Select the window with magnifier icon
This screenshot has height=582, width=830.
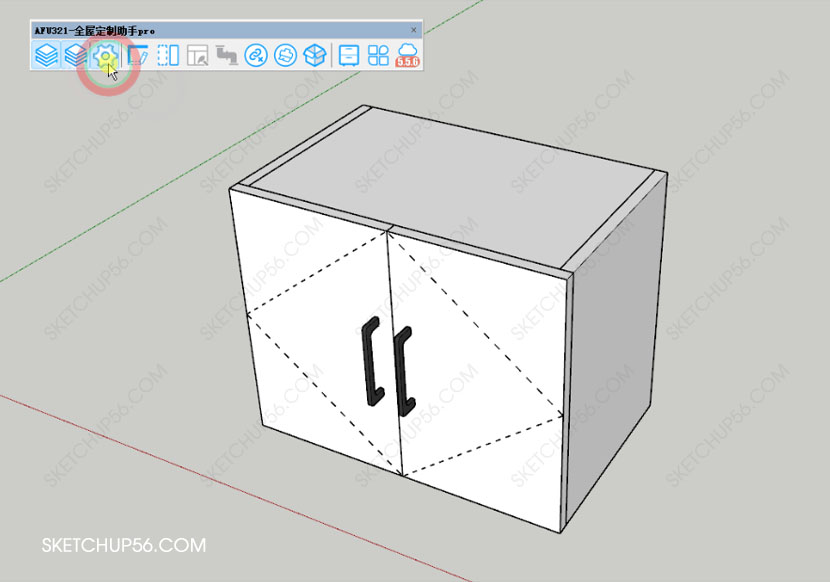197,56
